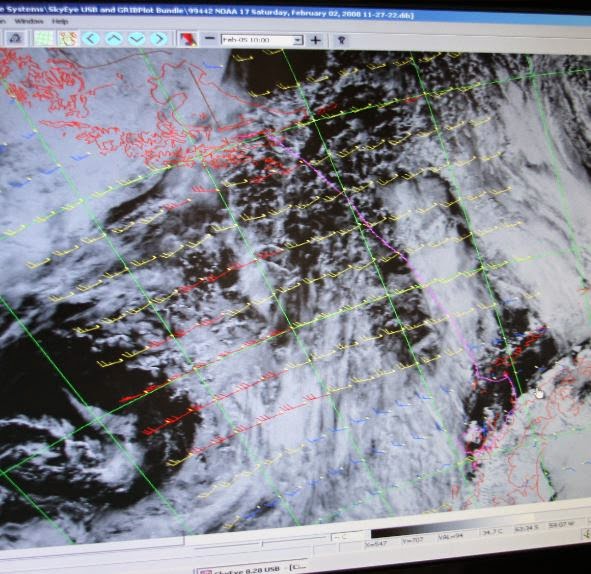The width and height of the screenshot is (591, 574).
Task: Click the red GRIB wind overlay icon
Action: point(188,39)
